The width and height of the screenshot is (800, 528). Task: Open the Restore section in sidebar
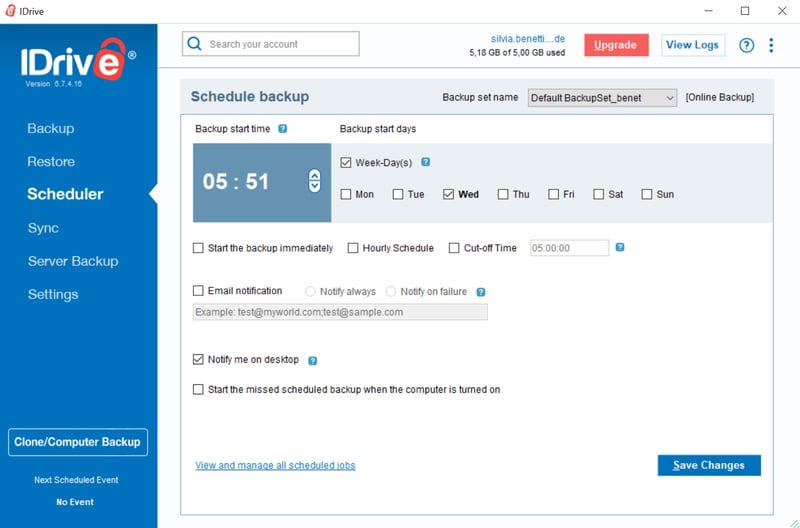51,161
